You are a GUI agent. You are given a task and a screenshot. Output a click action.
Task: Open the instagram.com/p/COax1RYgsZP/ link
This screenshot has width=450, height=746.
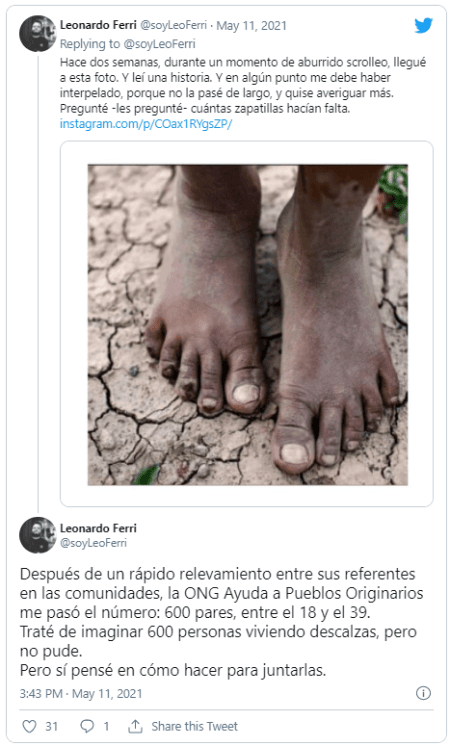click(146, 124)
